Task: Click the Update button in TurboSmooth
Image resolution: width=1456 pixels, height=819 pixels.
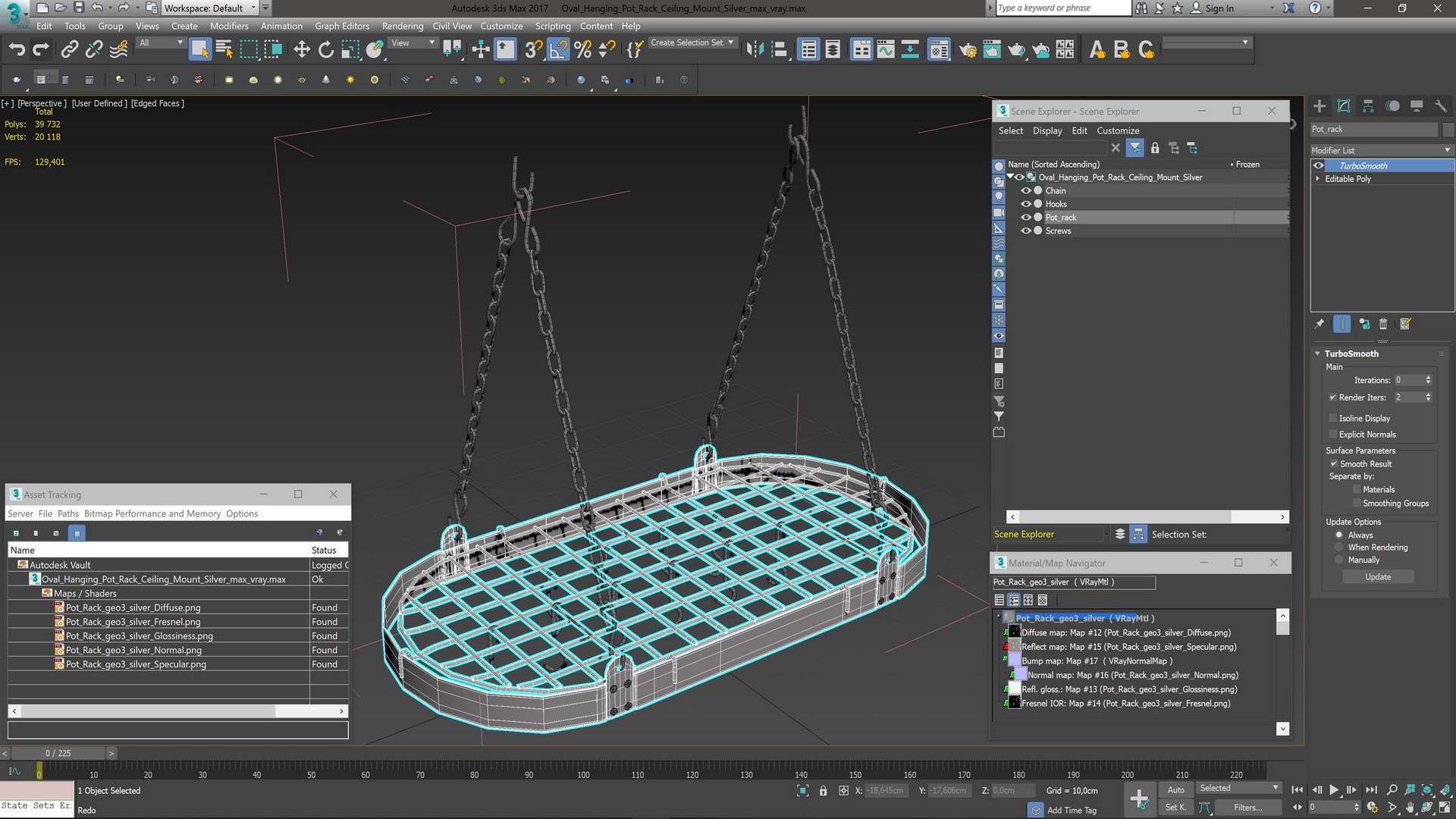Action: click(x=1377, y=577)
